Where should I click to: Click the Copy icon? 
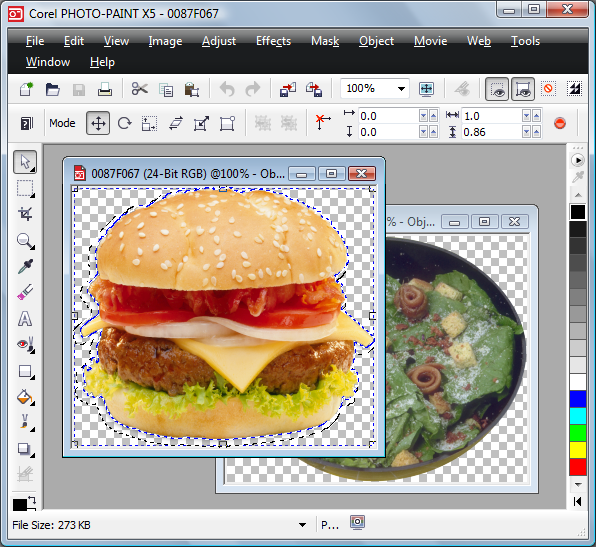click(x=166, y=90)
